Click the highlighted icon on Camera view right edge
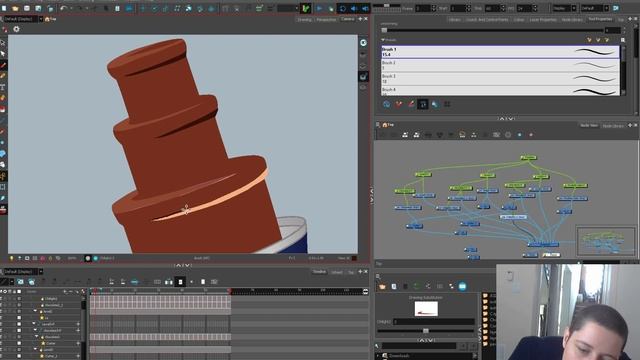 pyautogui.click(x=363, y=76)
